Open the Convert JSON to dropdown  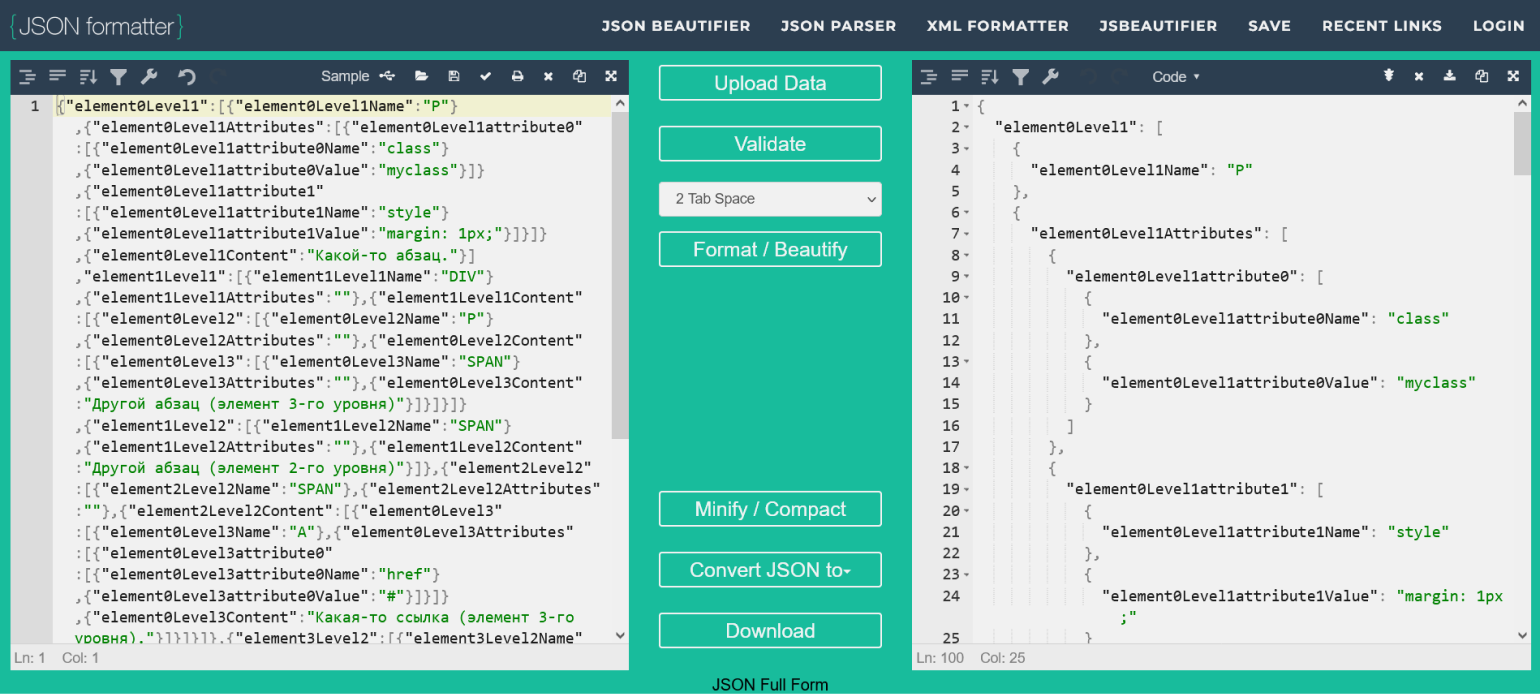(x=770, y=570)
